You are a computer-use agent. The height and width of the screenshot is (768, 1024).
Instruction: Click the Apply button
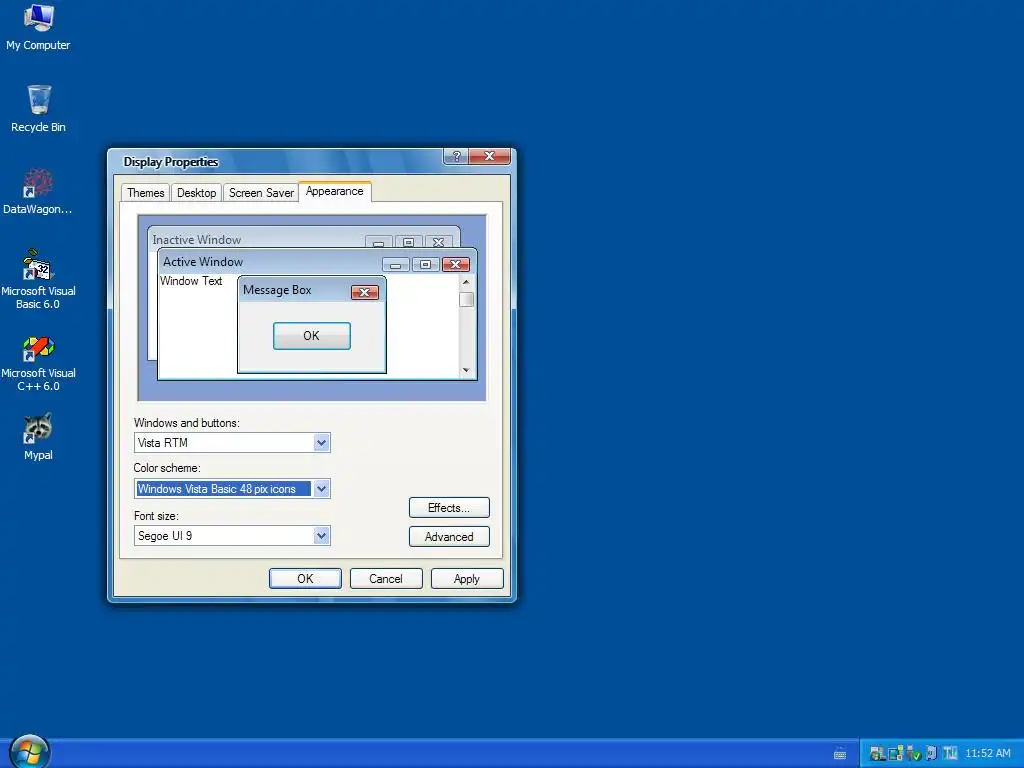click(x=467, y=579)
